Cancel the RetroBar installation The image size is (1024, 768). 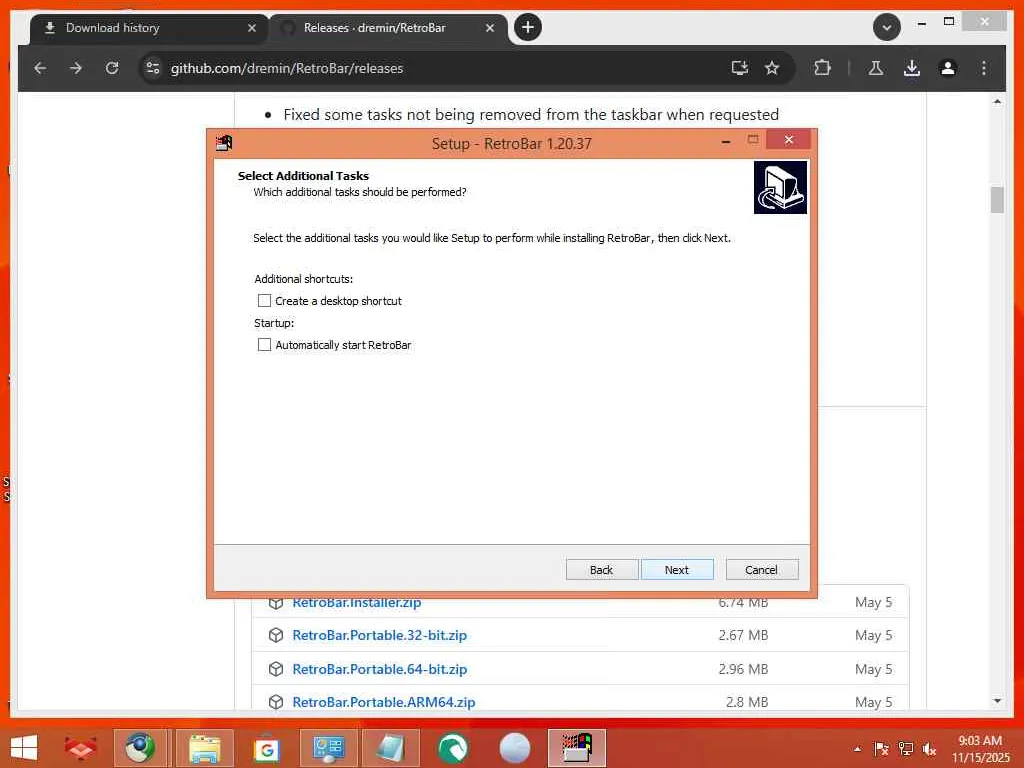pos(761,569)
